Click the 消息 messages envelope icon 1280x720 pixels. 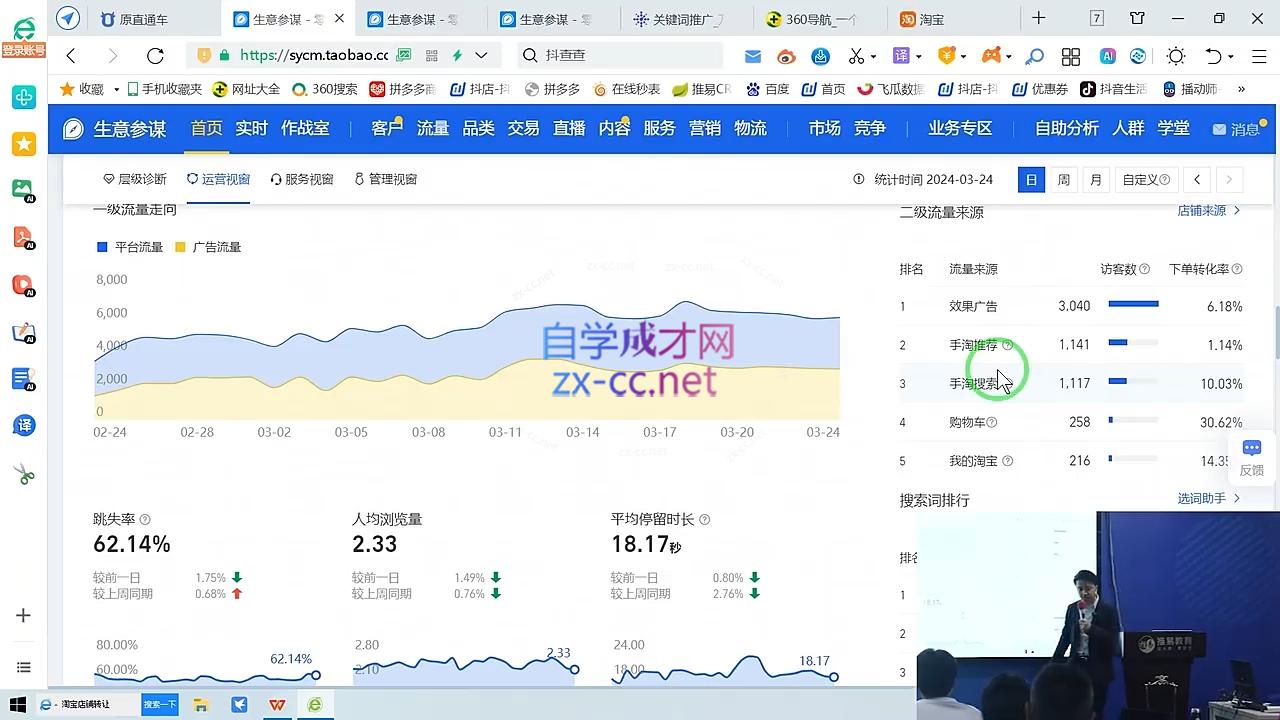pyautogui.click(x=1219, y=129)
